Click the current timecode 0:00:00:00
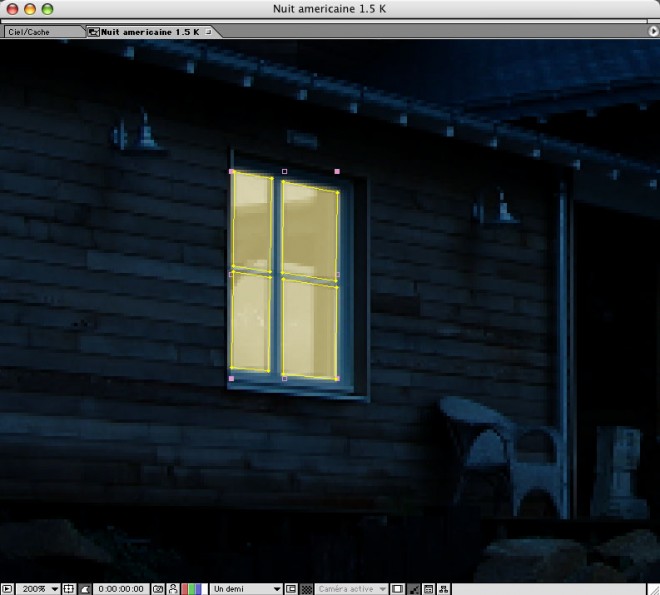Screen dimensions: 660x595 tap(121, 589)
